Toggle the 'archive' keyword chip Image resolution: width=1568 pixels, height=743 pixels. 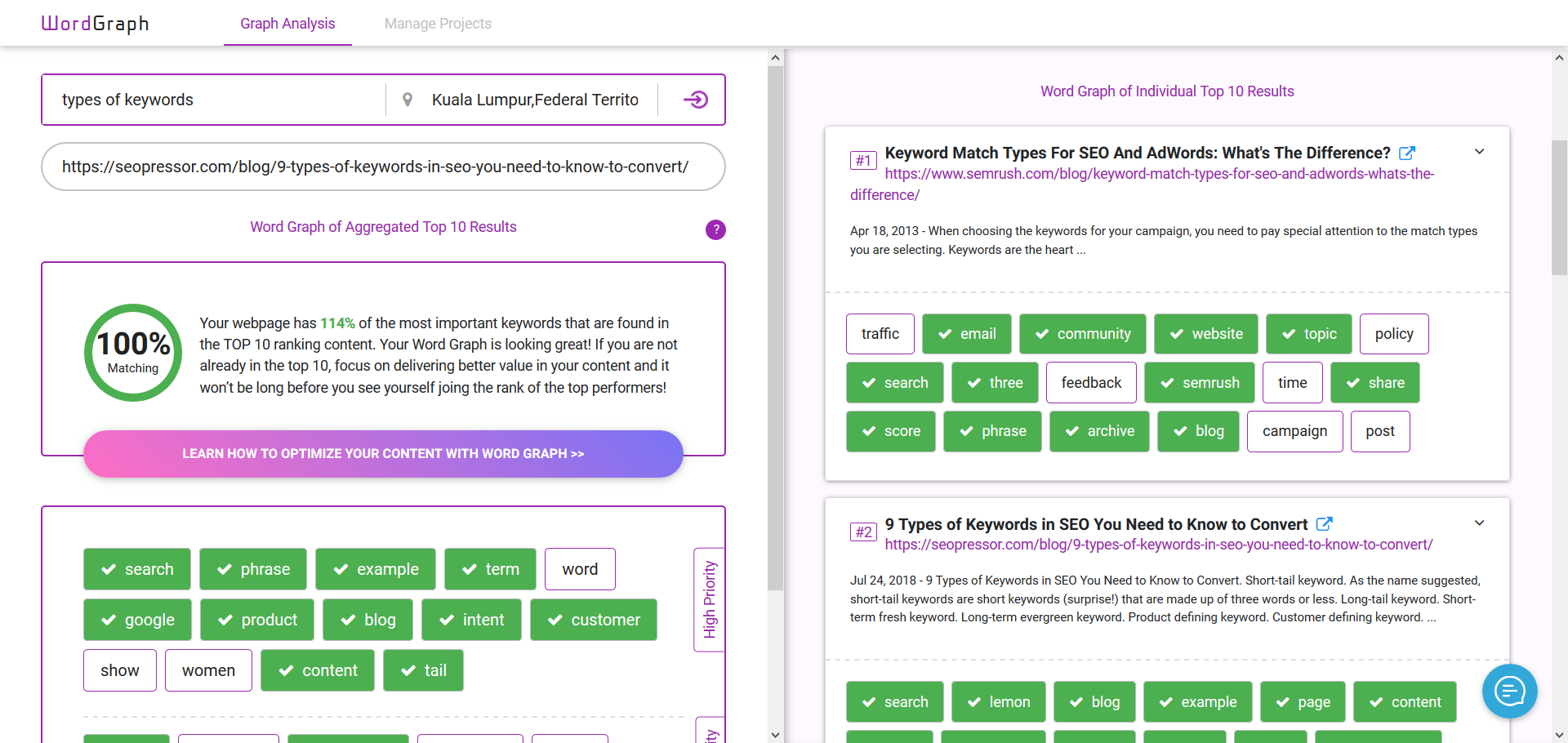pyautogui.click(x=1099, y=431)
